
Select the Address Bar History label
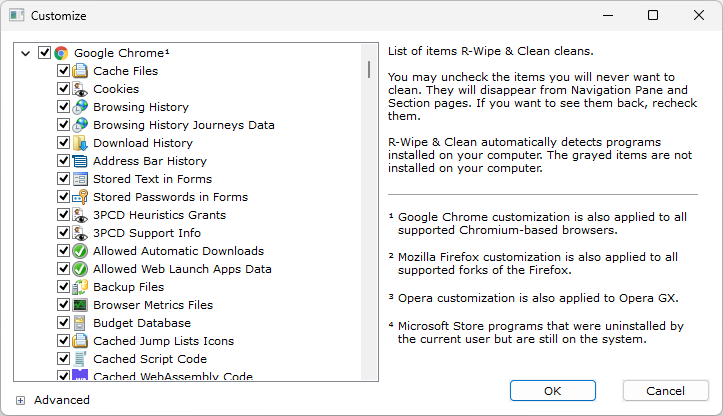(x=150, y=161)
